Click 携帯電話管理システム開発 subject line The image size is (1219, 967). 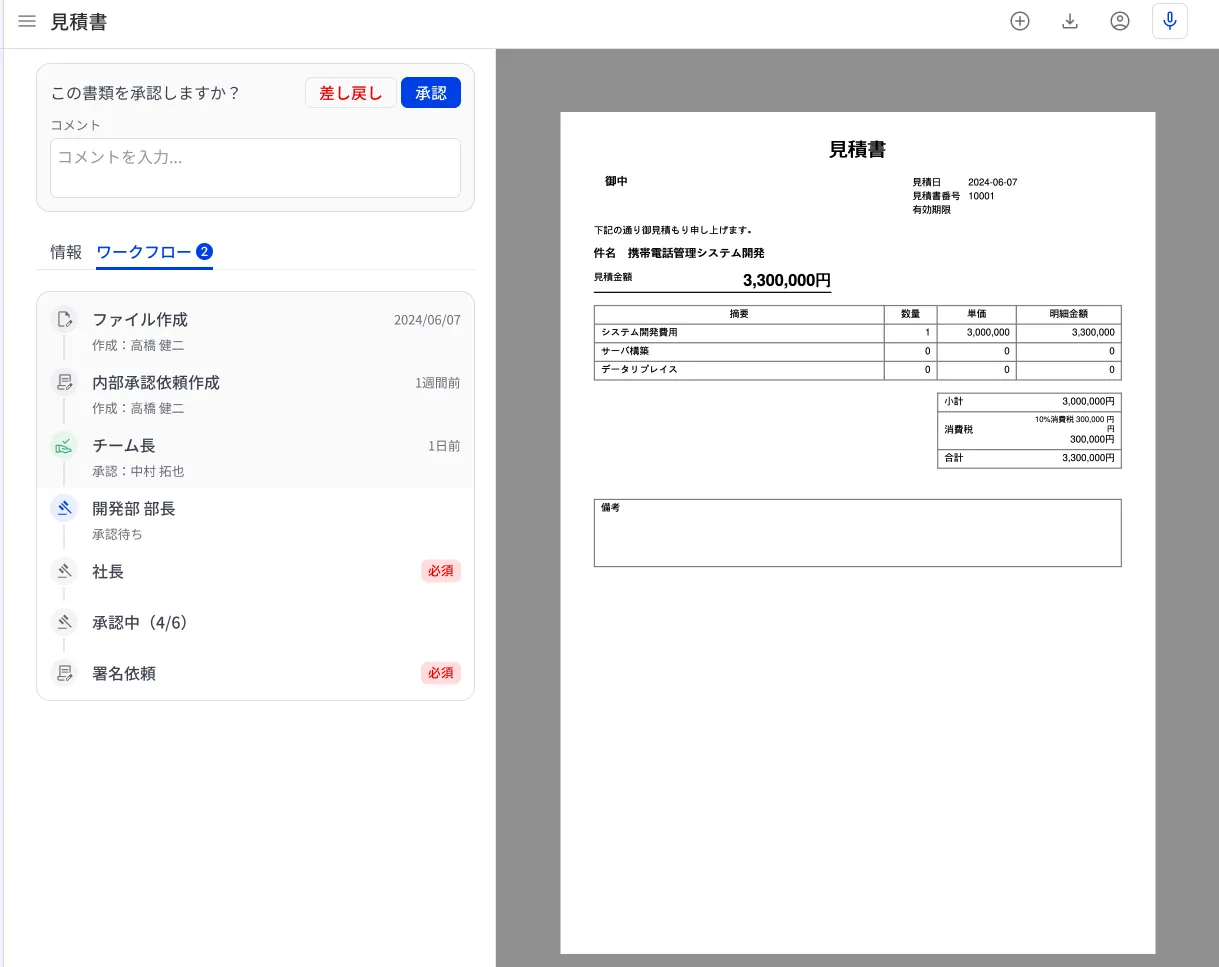(x=696, y=253)
